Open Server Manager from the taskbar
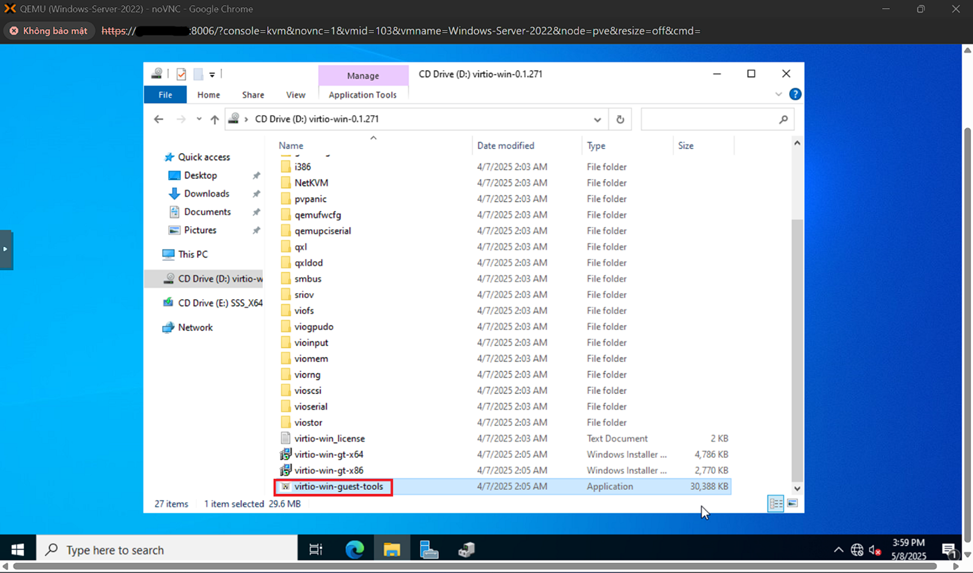 429,550
